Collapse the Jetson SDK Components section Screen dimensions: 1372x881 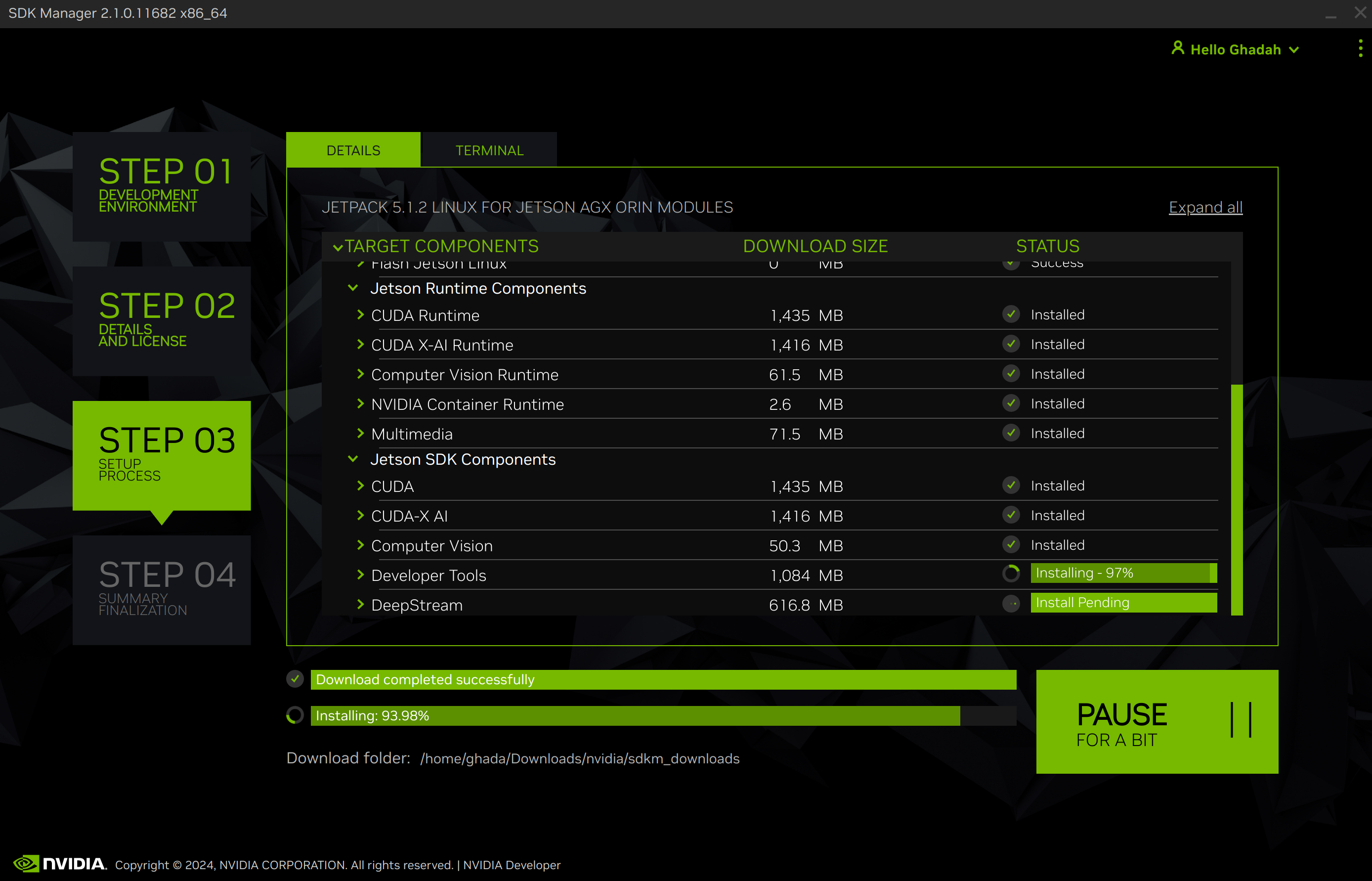coord(353,459)
